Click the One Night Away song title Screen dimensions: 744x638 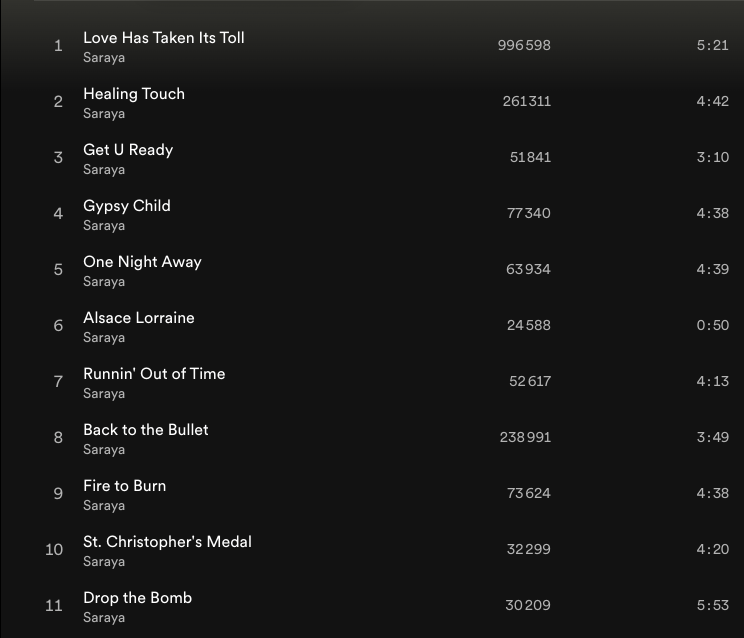point(142,262)
